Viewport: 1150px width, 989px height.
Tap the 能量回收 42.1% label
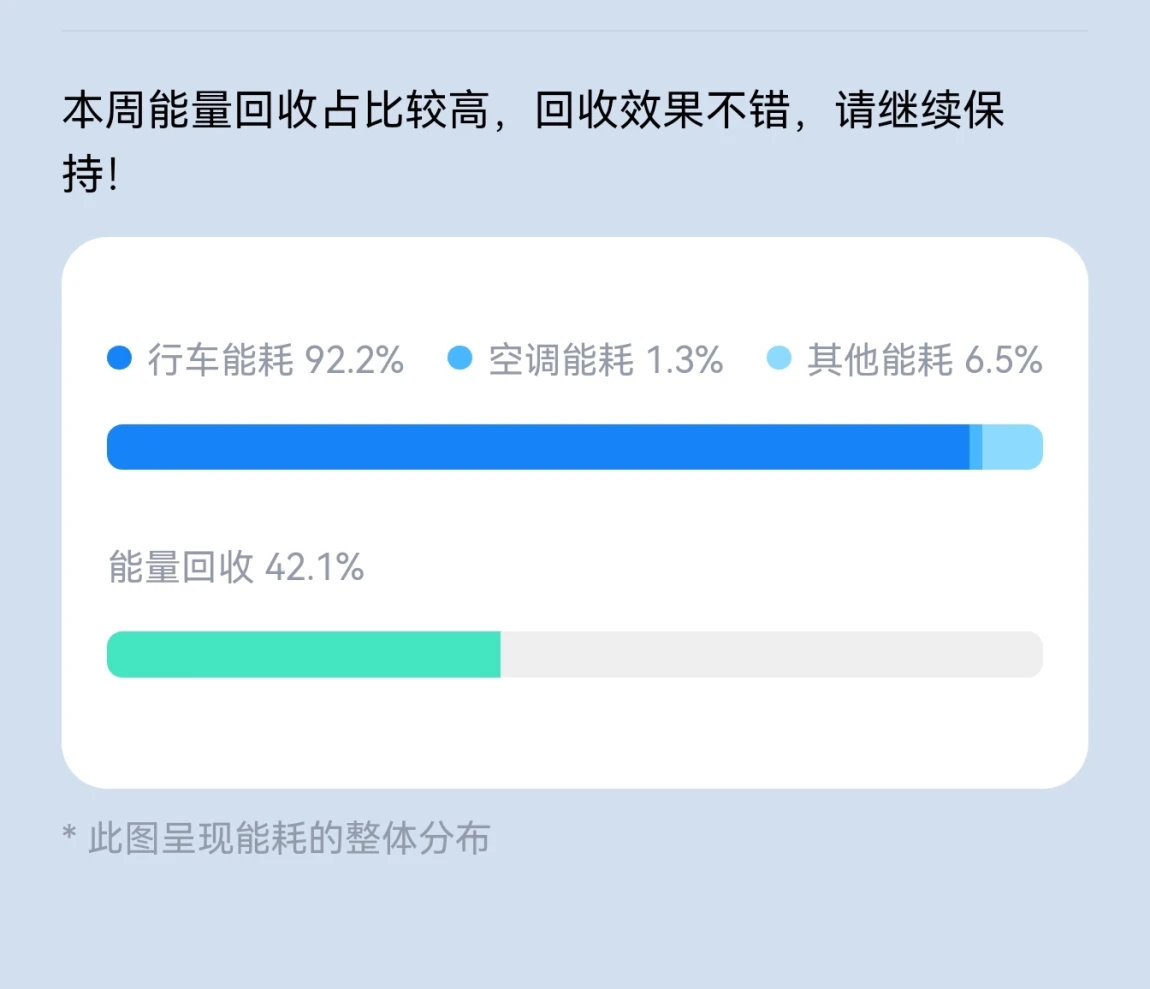click(x=236, y=567)
